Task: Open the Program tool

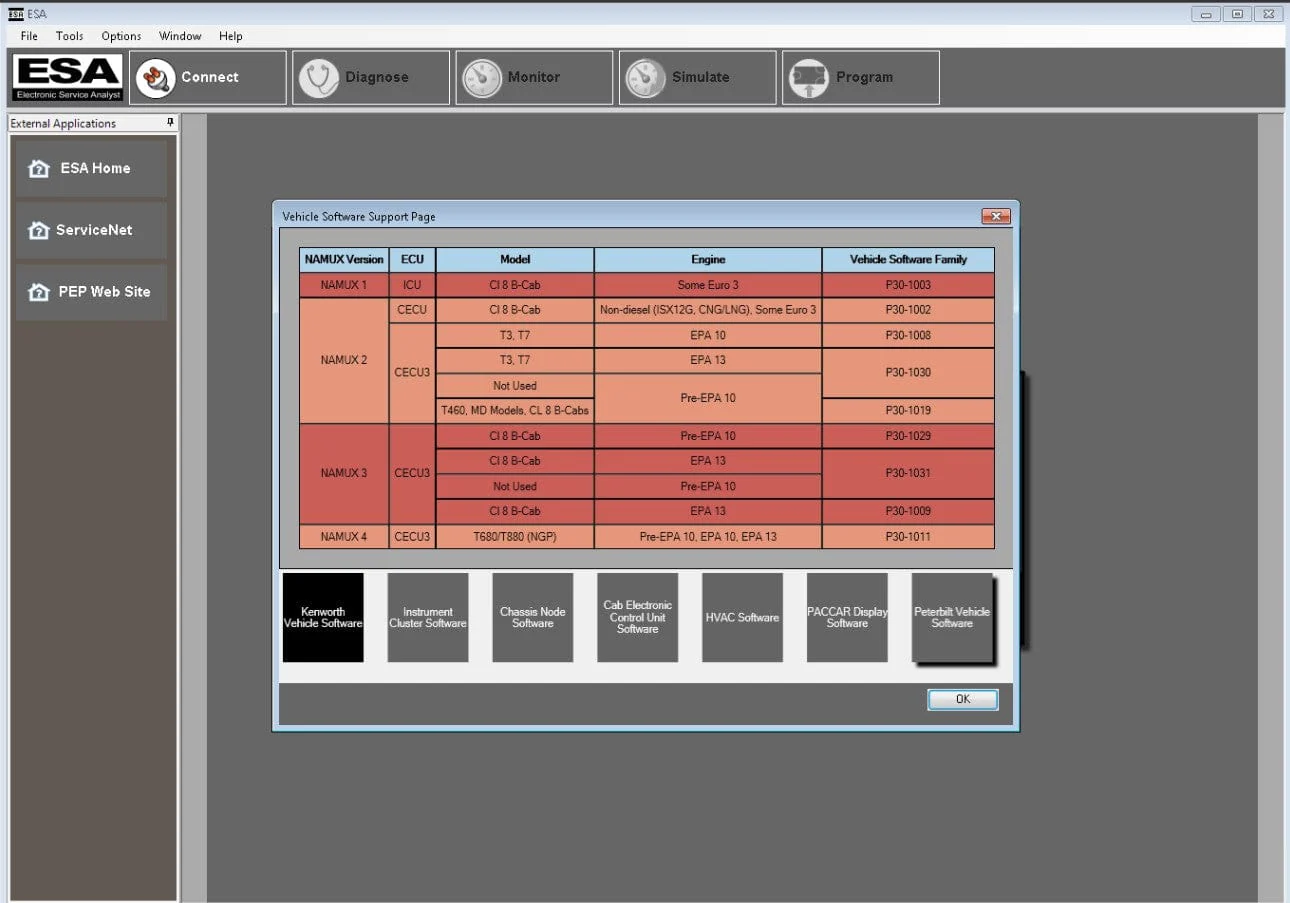Action: [810, 78]
